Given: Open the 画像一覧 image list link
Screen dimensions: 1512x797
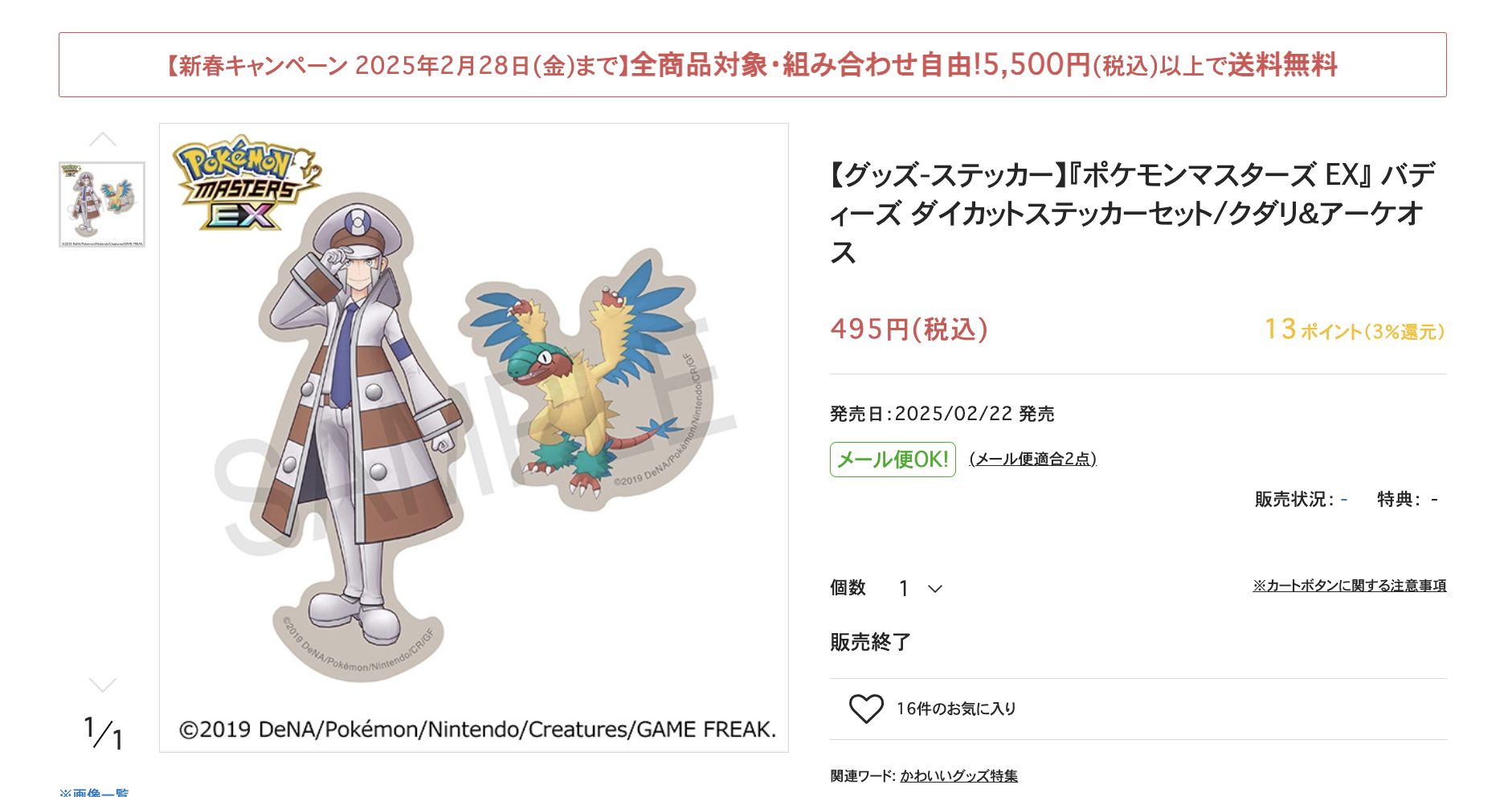Looking at the screenshot, I should click(94, 792).
